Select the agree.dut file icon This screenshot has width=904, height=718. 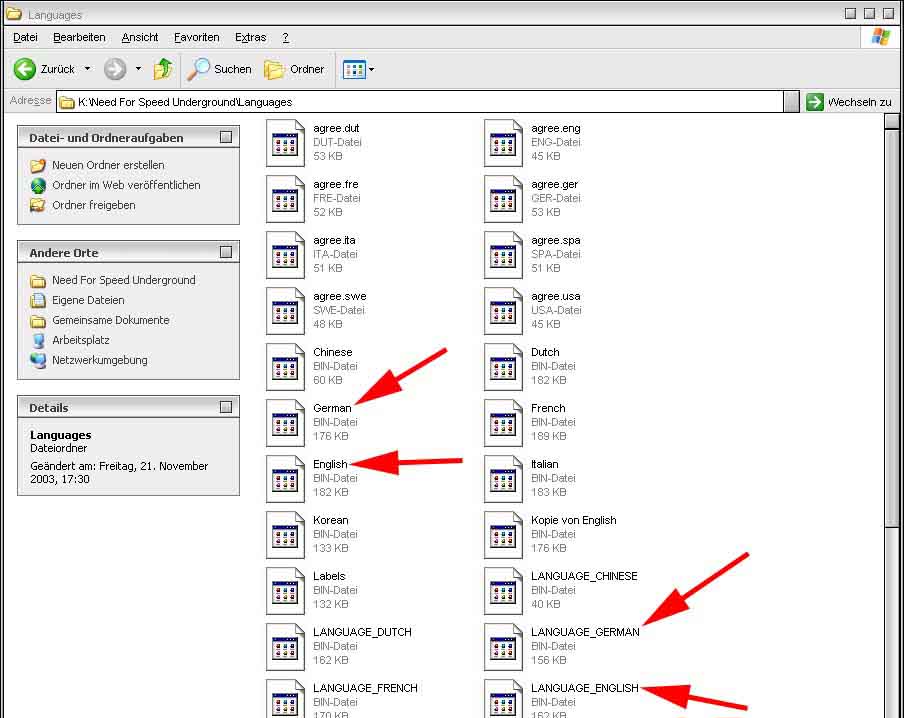pyautogui.click(x=285, y=142)
